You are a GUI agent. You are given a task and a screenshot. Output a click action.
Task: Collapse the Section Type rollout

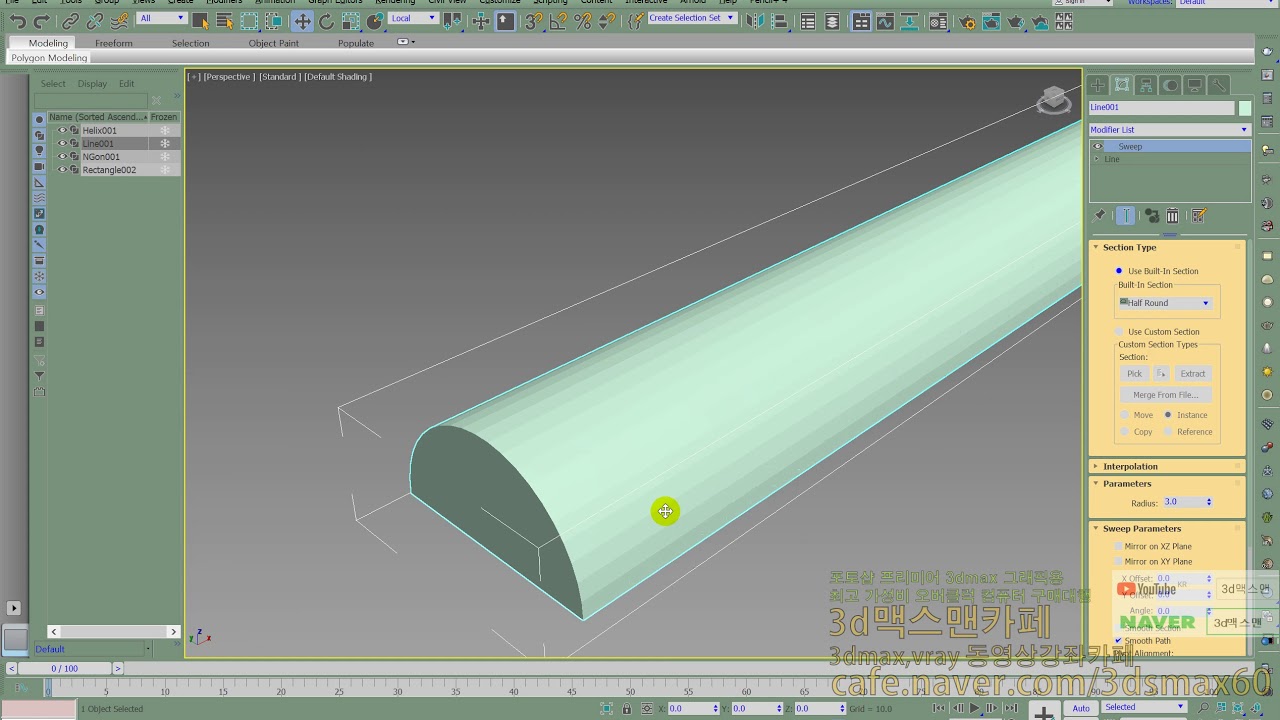[x=1129, y=247]
